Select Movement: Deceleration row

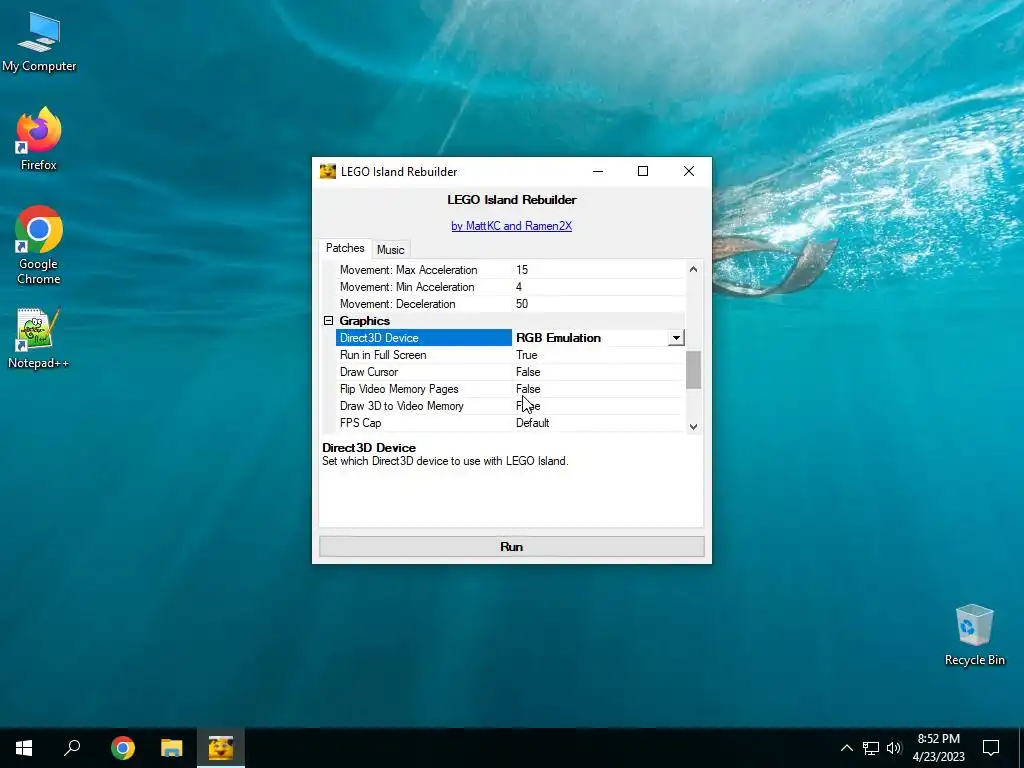coord(510,304)
